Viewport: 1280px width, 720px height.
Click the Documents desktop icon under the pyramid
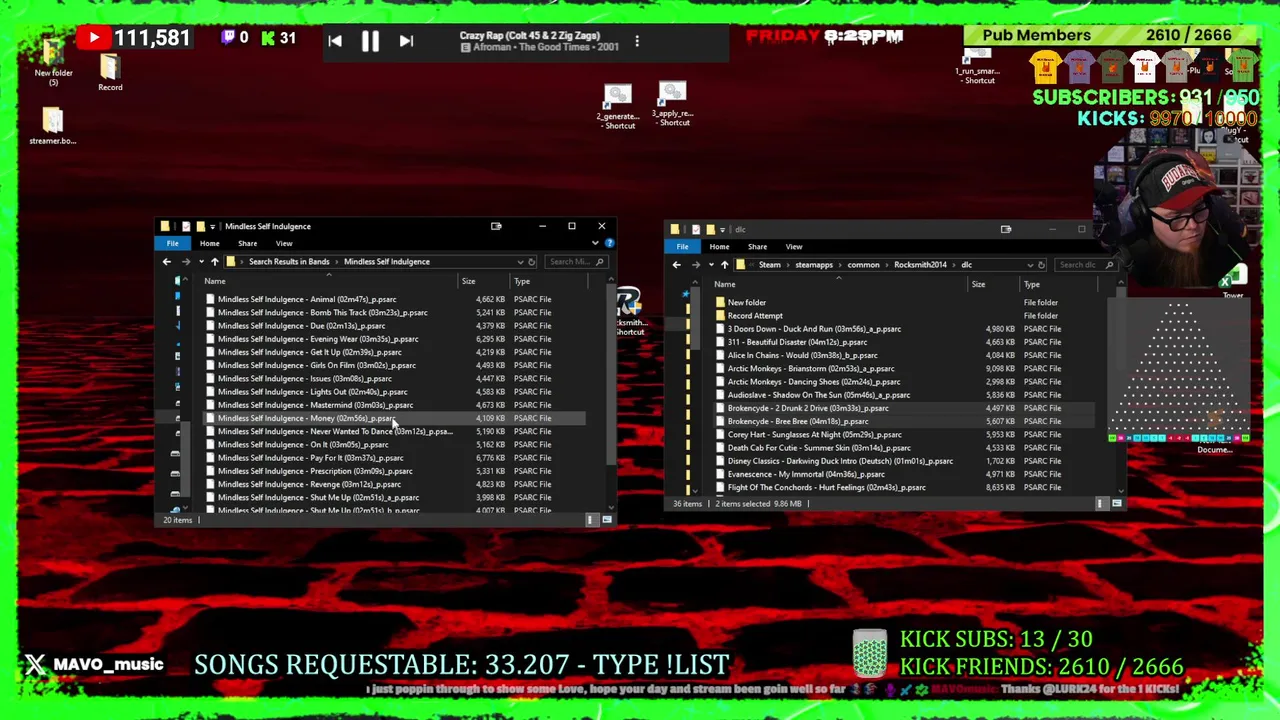click(x=1215, y=443)
